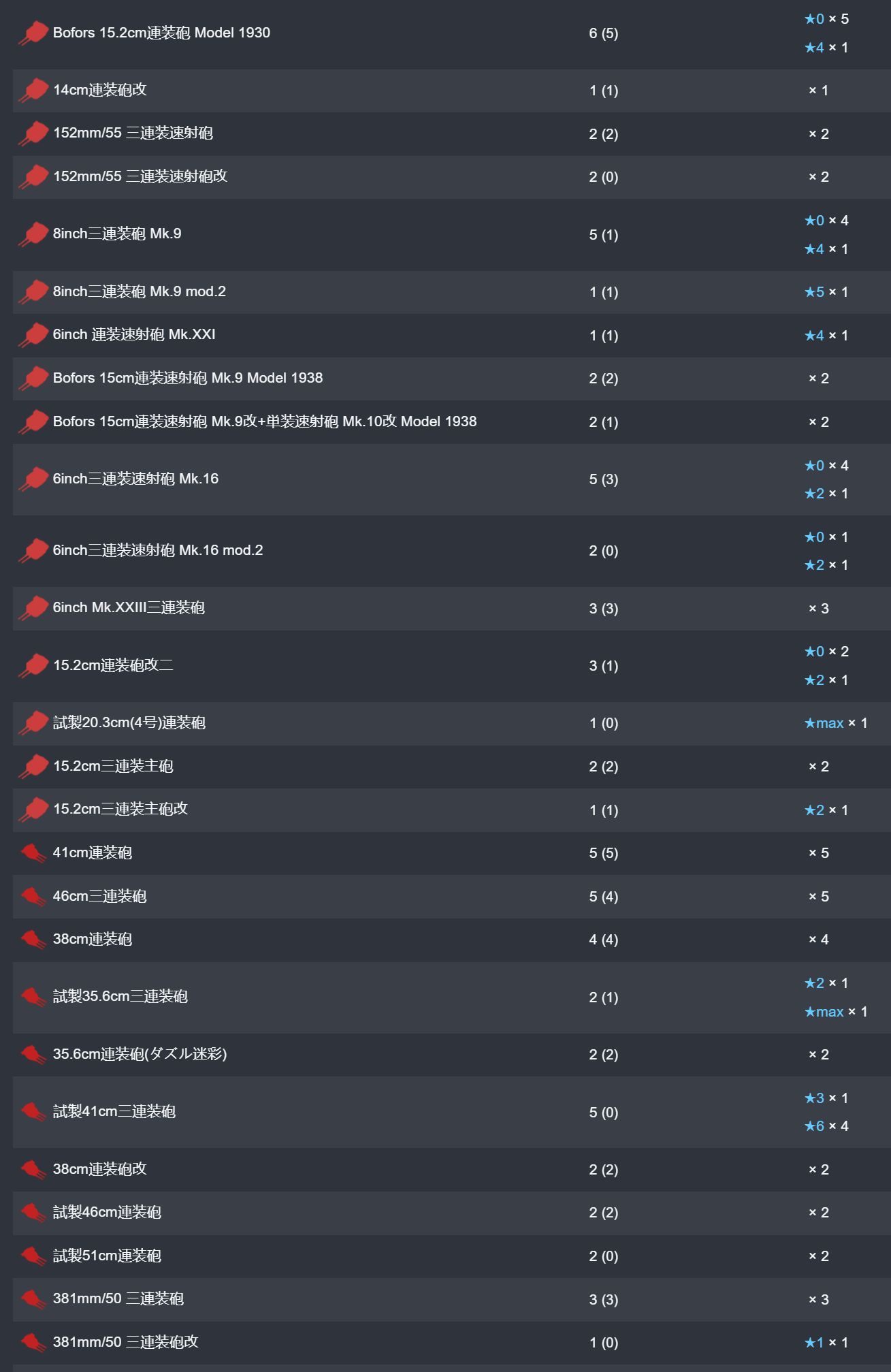The height and width of the screenshot is (1372, 891).
Task: Click the ★4 × 1 entry of Bofors 15.2cm連装砲
Action: 826,48
